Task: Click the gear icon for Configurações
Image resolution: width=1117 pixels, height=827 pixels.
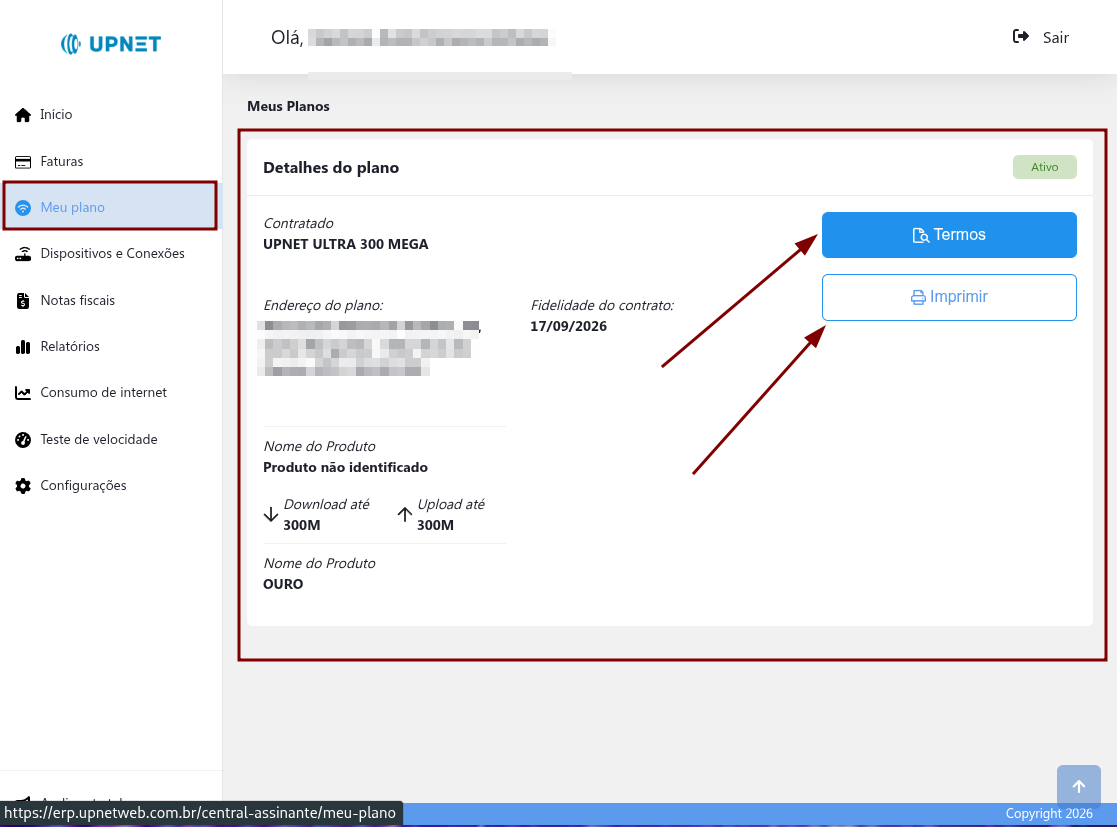Action: (x=23, y=486)
